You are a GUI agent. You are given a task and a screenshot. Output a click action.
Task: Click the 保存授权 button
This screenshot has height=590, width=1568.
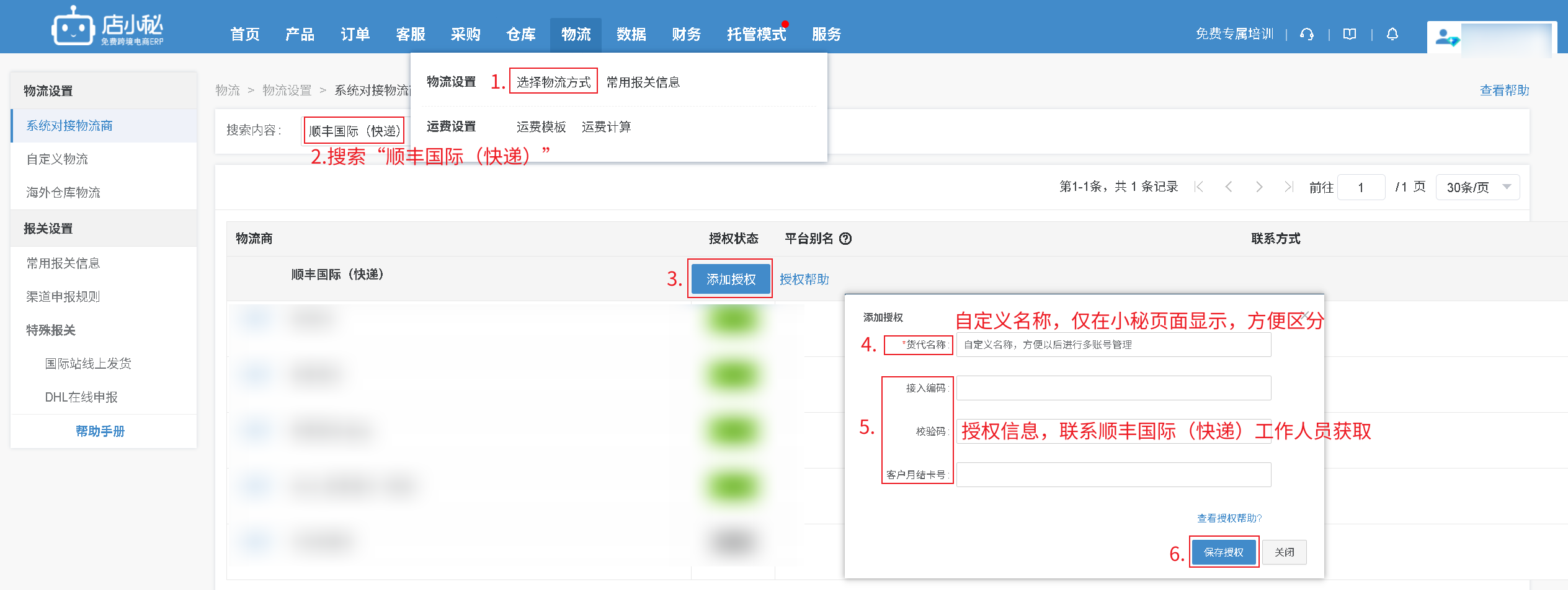point(1223,552)
